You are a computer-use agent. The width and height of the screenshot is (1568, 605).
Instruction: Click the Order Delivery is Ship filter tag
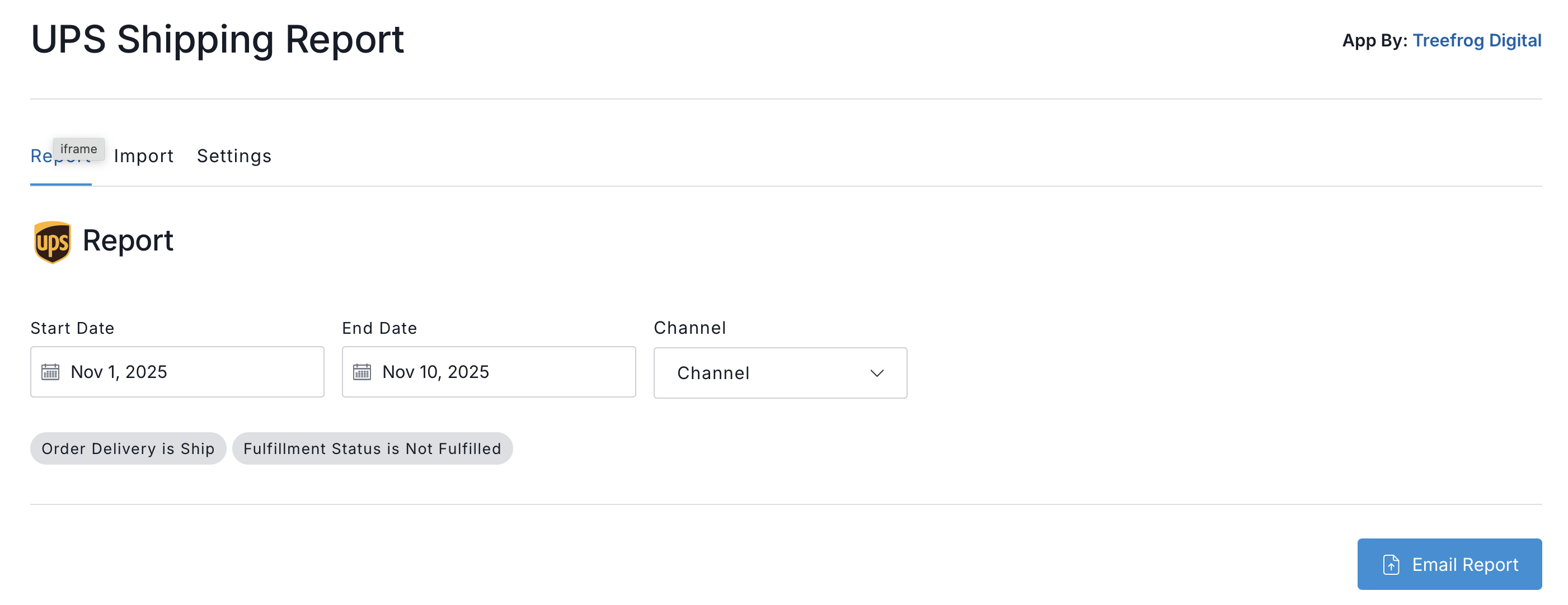tap(128, 449)
